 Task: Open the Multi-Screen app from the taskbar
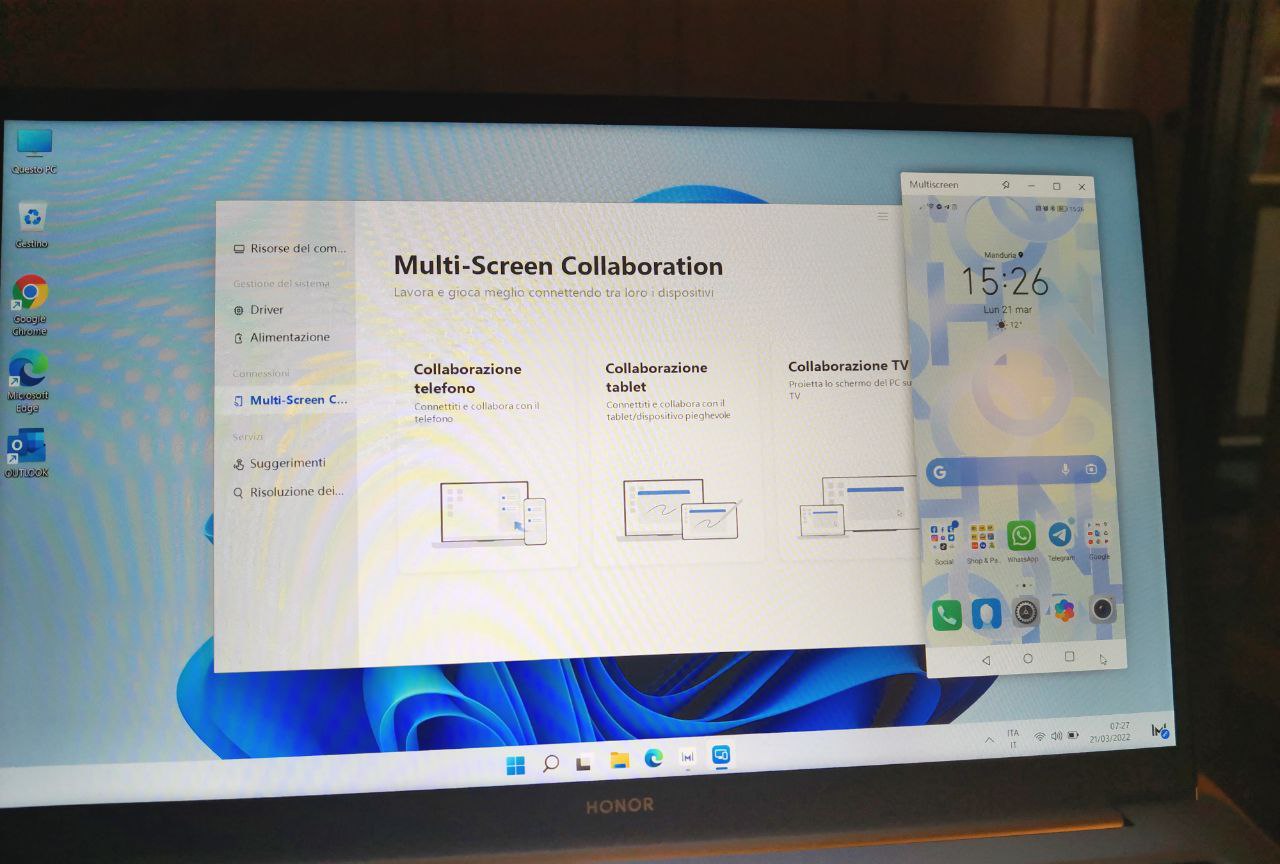719,758
